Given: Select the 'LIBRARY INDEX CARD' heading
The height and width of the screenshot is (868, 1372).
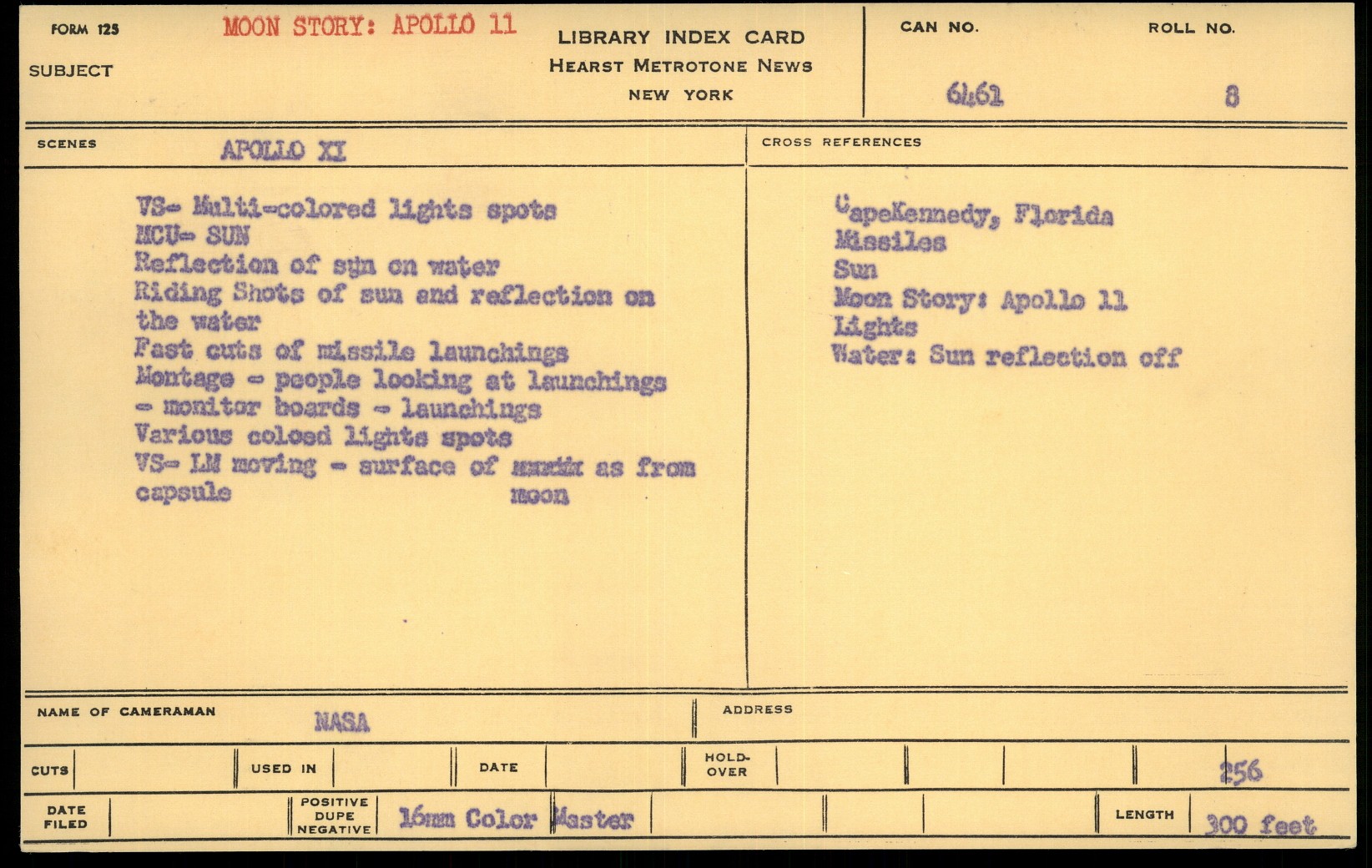Looking at the screenshot, I should [681, 38].
